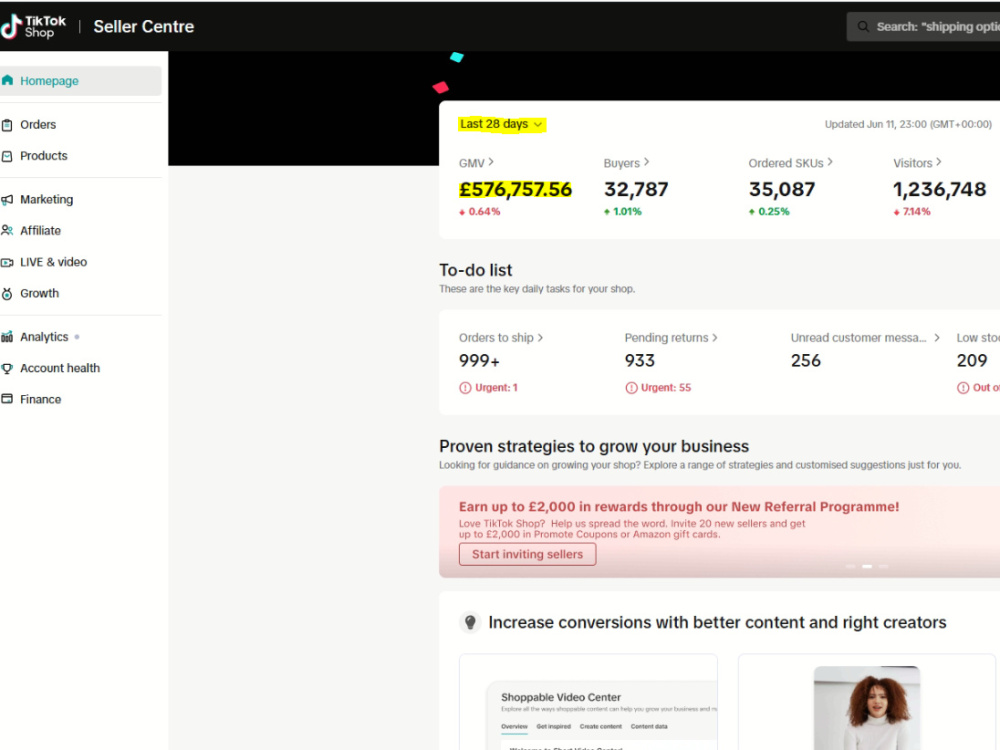Select the first carousel dot on the banner
Screen dimensions: 1000x750
pos(850,566)
